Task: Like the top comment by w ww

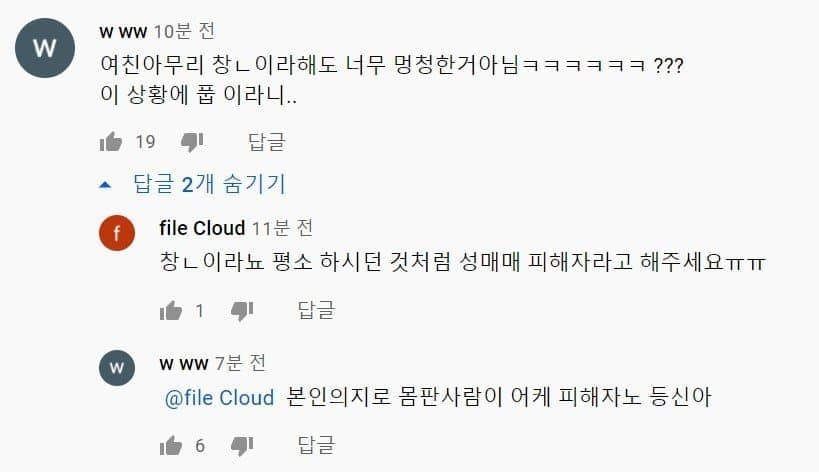Action: [x=111, y=141]
